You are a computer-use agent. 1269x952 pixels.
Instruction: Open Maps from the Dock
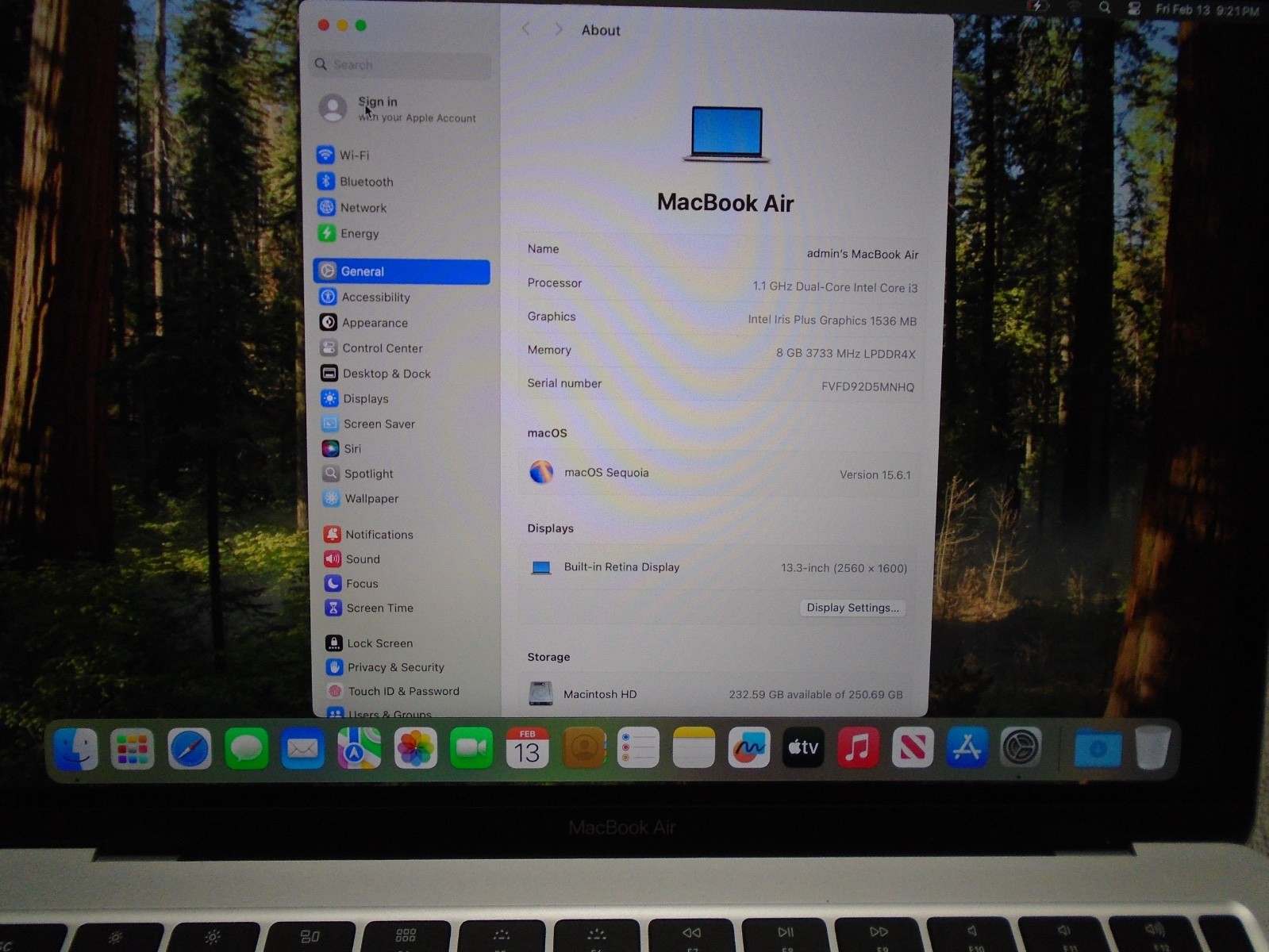tap(359, 749)
